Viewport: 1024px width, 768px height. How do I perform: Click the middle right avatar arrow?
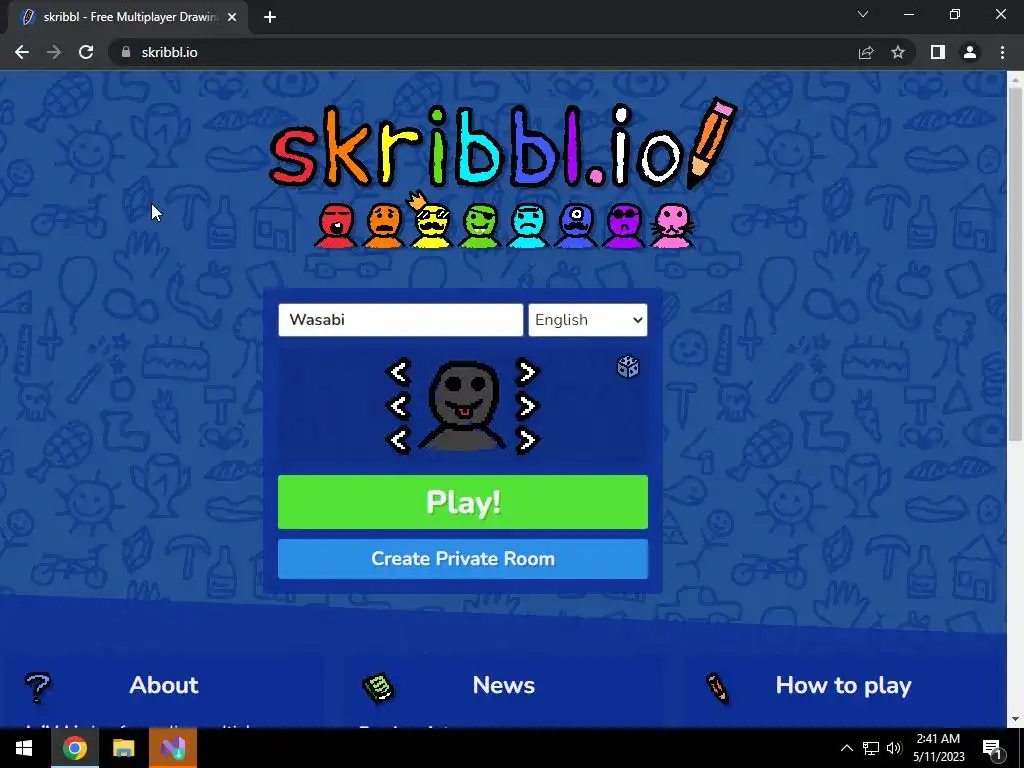[526, 406]
